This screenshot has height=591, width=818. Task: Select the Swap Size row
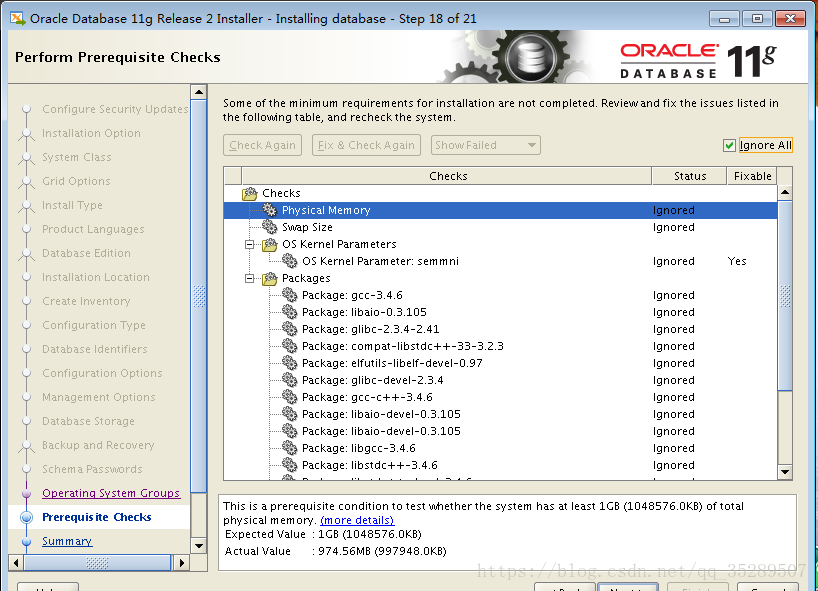coord(500,227)
